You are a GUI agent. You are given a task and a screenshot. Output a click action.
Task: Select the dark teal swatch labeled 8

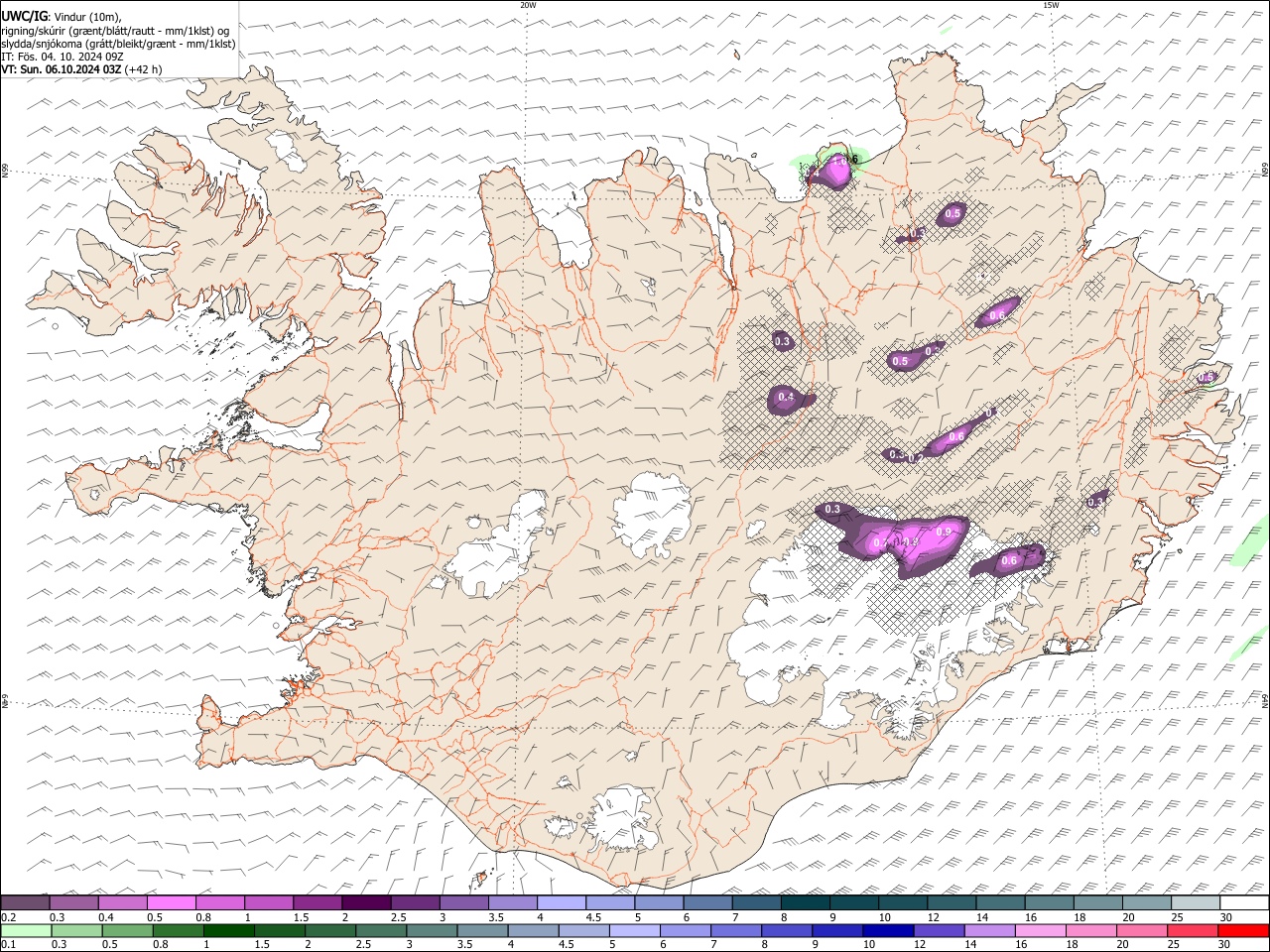coord(806,902)
